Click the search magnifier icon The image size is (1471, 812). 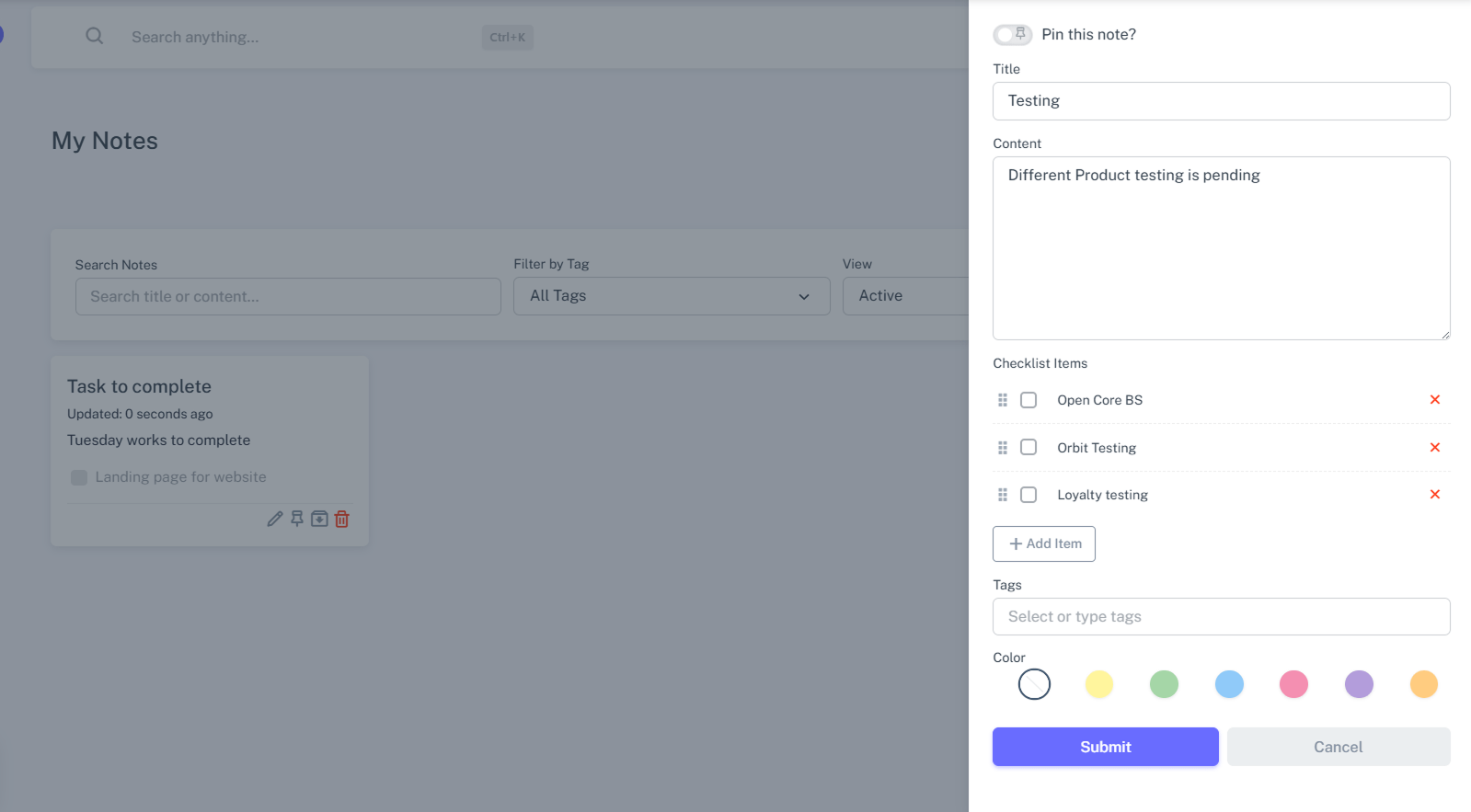pos(95,37)
